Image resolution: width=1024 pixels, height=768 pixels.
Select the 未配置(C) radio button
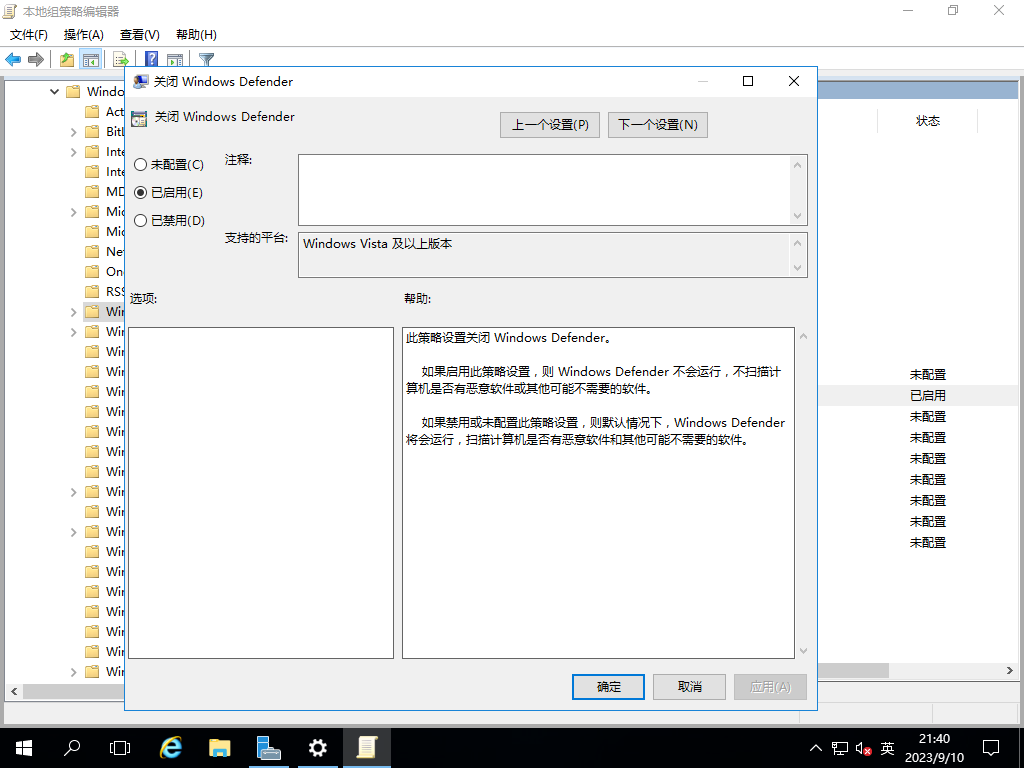(x=140, y=165)
